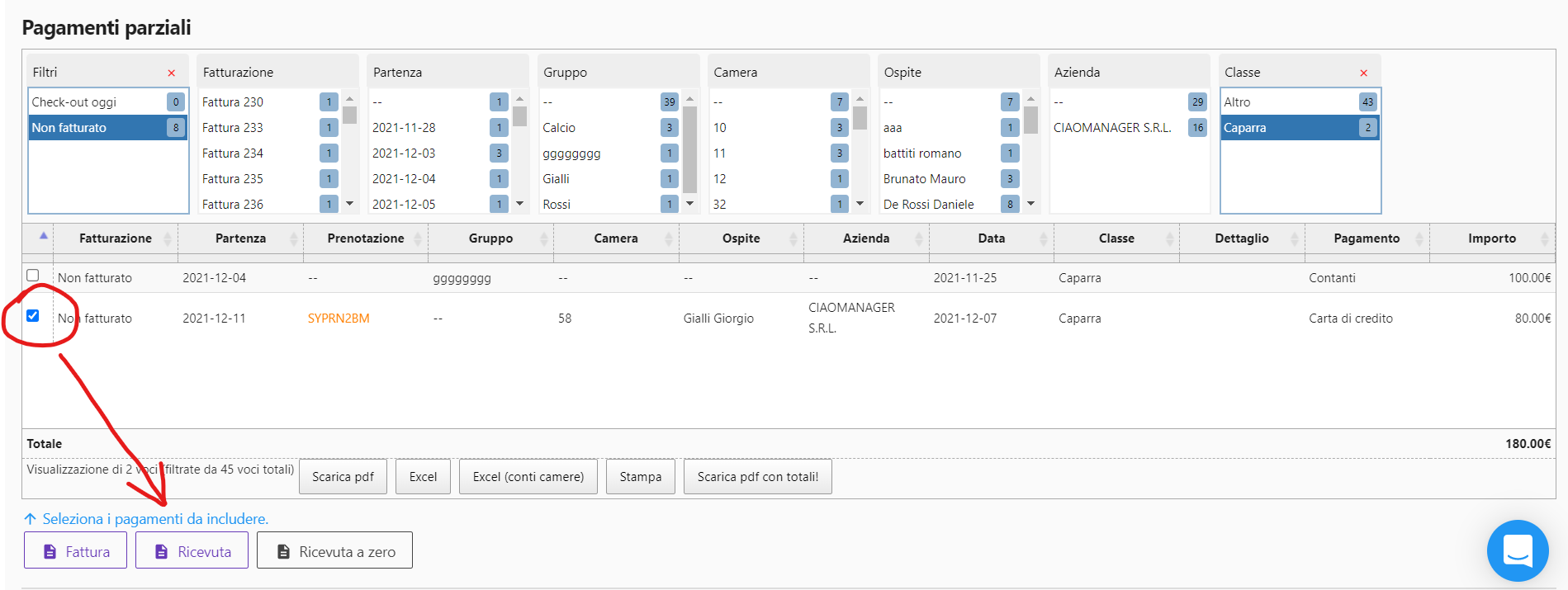Viewport: 1568px width, 590px height.
Task: Click the Ricevuta document button
Action: [192, 551]
